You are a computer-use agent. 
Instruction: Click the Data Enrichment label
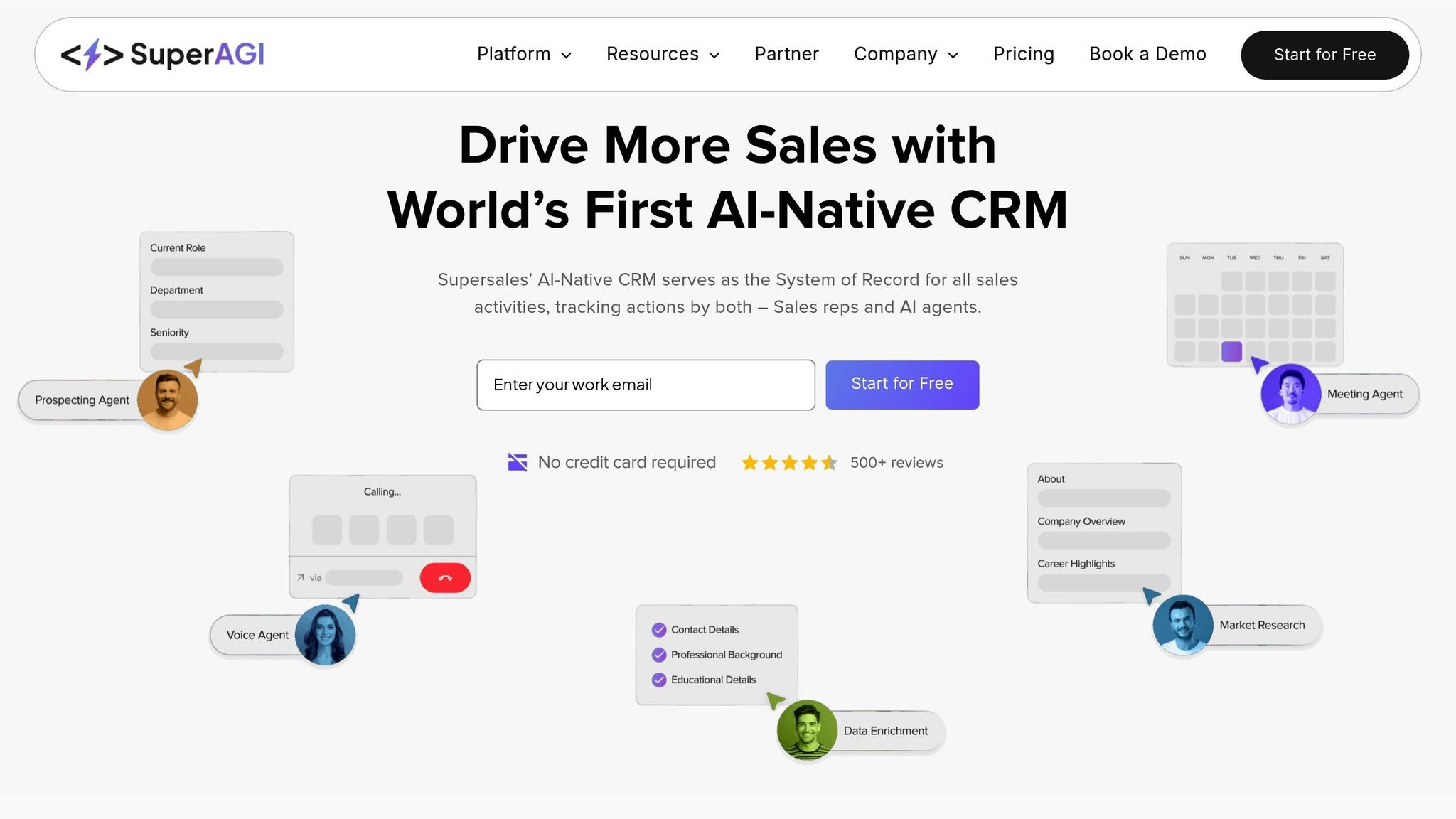885,731
